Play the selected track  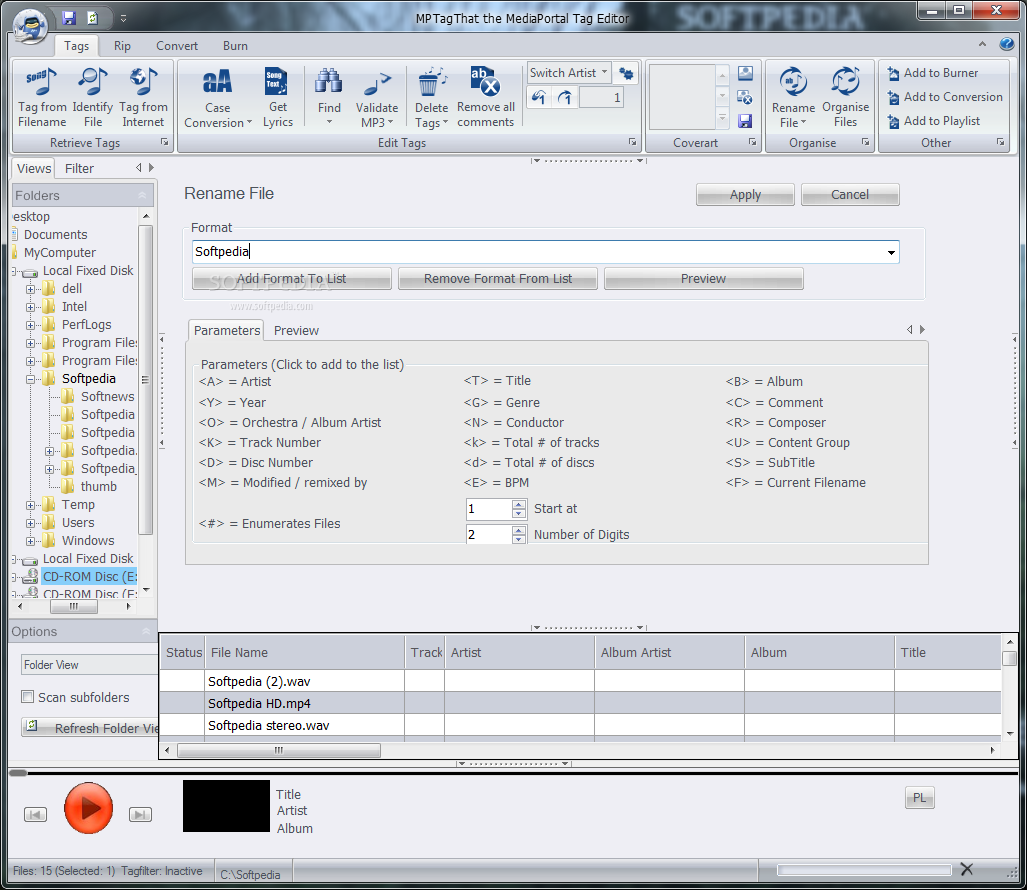pos(88,808)
